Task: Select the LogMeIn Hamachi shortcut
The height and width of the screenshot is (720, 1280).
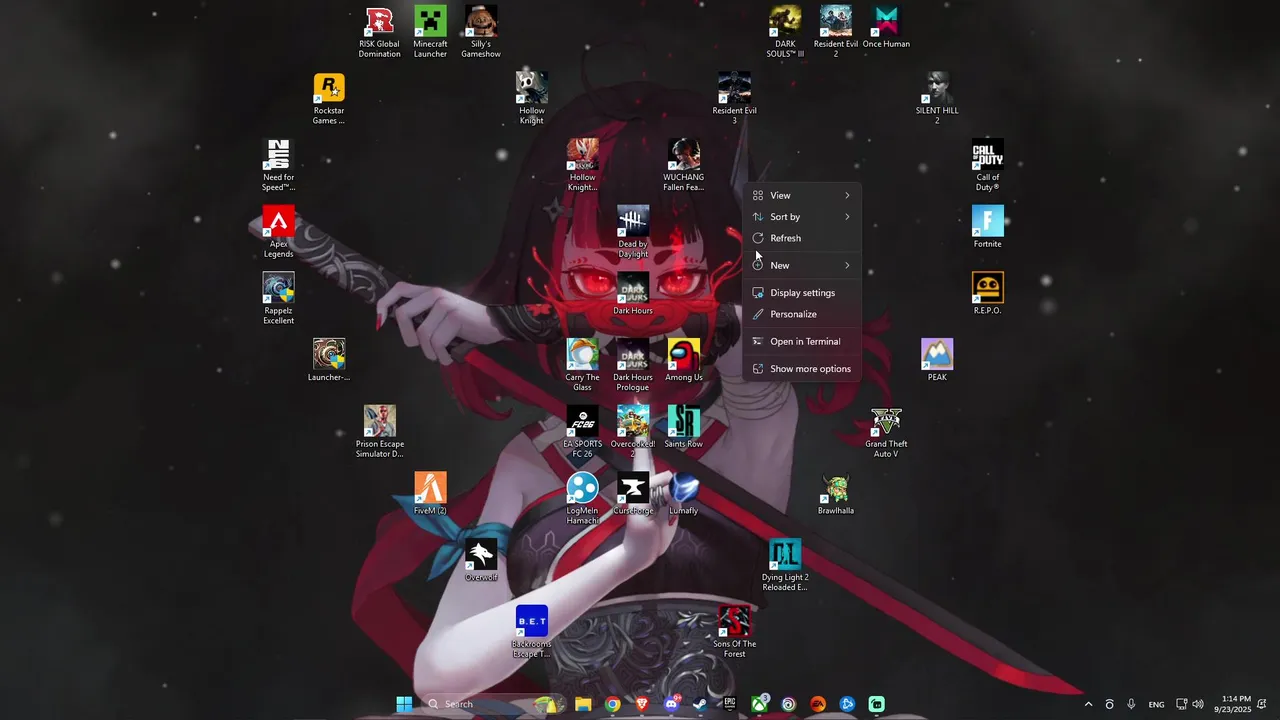Action: [x=582, y=499]
